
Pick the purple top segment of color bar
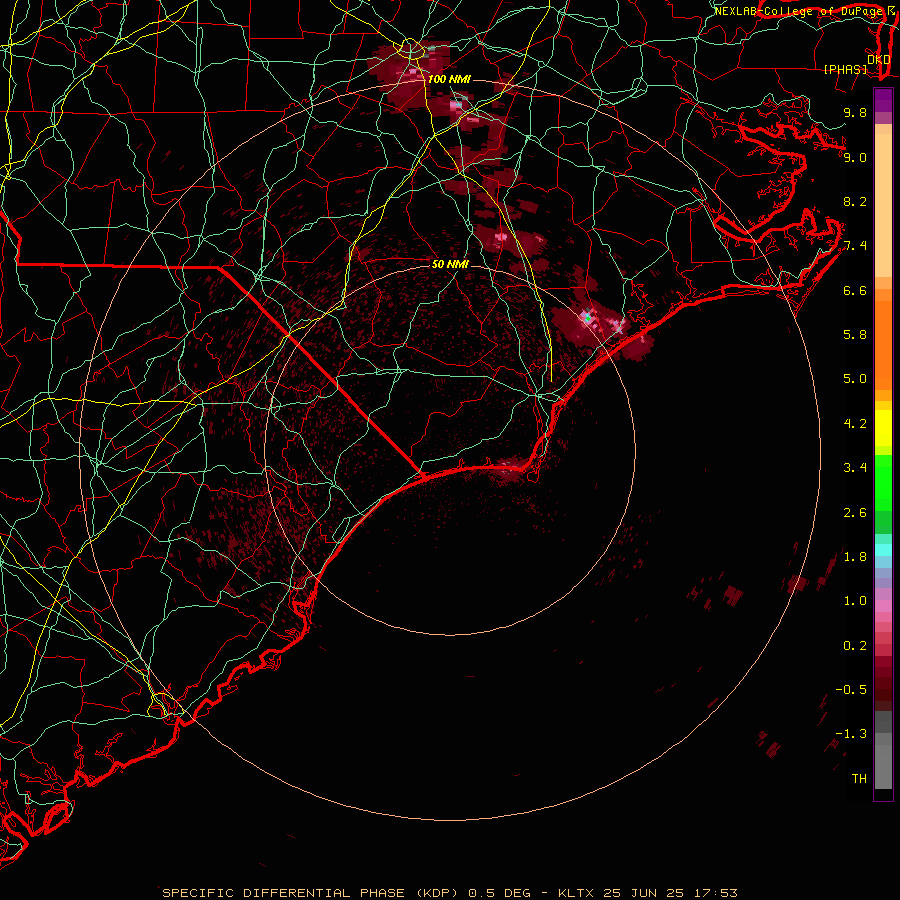pos(883,101)
